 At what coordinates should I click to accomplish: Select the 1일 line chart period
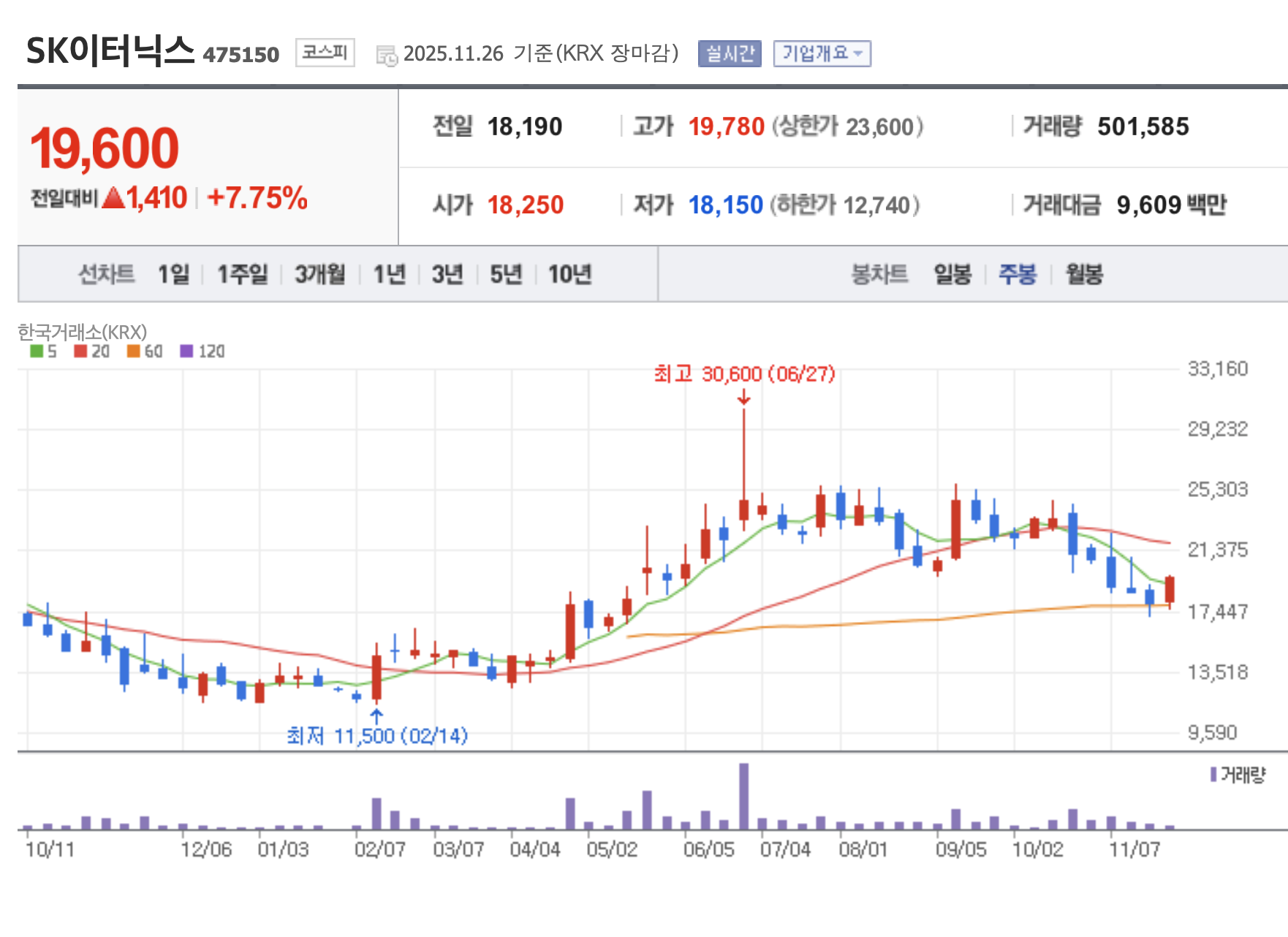[174, 274]
